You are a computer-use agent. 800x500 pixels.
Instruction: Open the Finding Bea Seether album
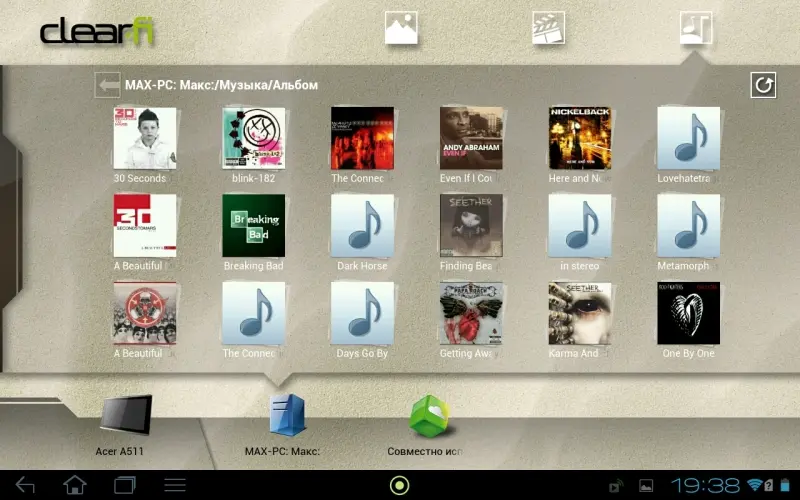[x=471, y=226]
